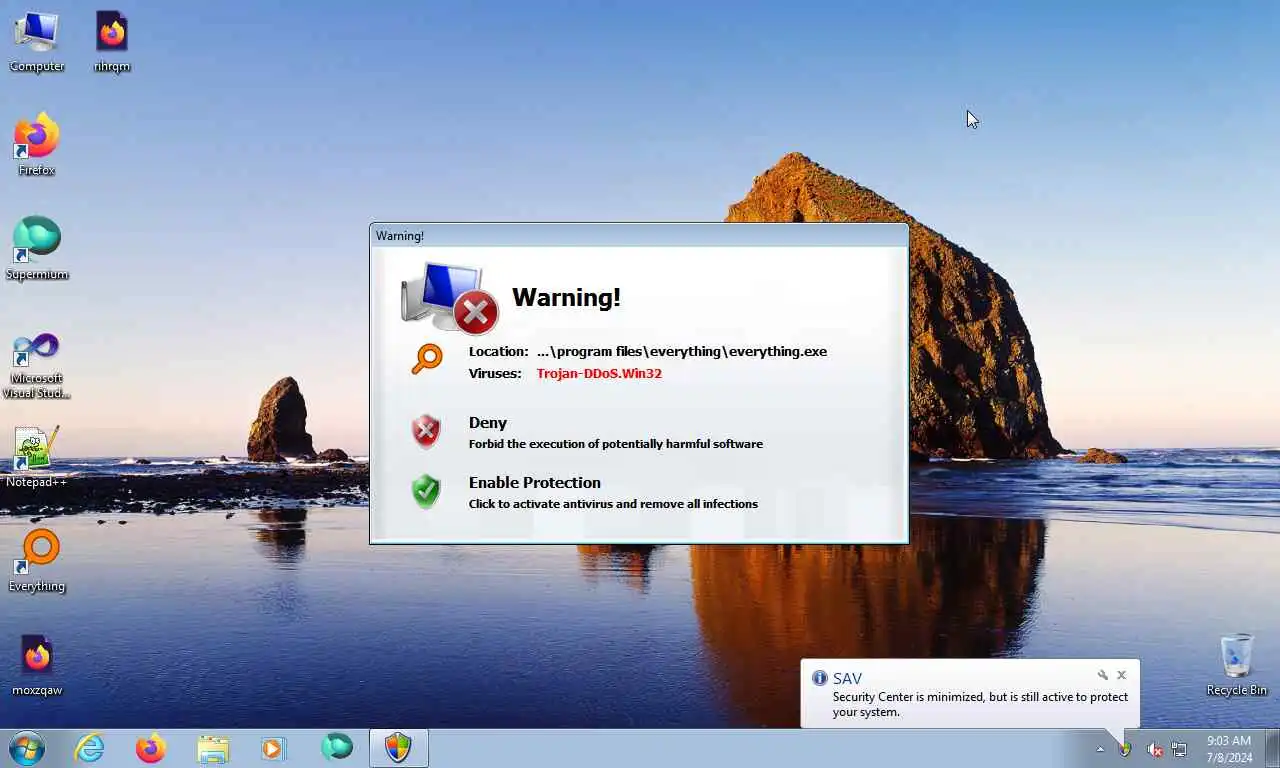The image size is (1280, 768).
Task: Open the Notepad++ desktop shortcut
Action: pos(37,458)
